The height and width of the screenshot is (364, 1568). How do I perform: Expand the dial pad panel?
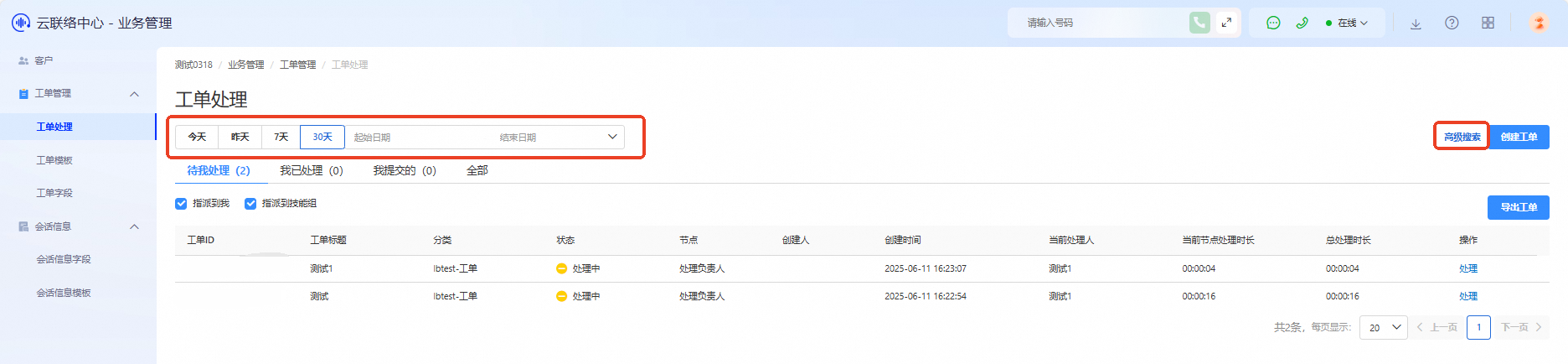pyautogui.click(x=1226, y=23)
